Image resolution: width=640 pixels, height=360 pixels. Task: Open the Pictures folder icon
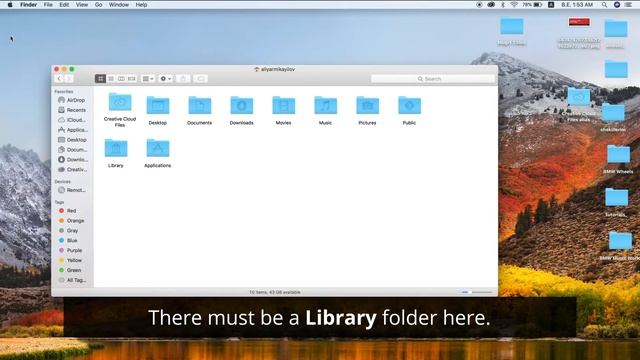pos(367,106)
